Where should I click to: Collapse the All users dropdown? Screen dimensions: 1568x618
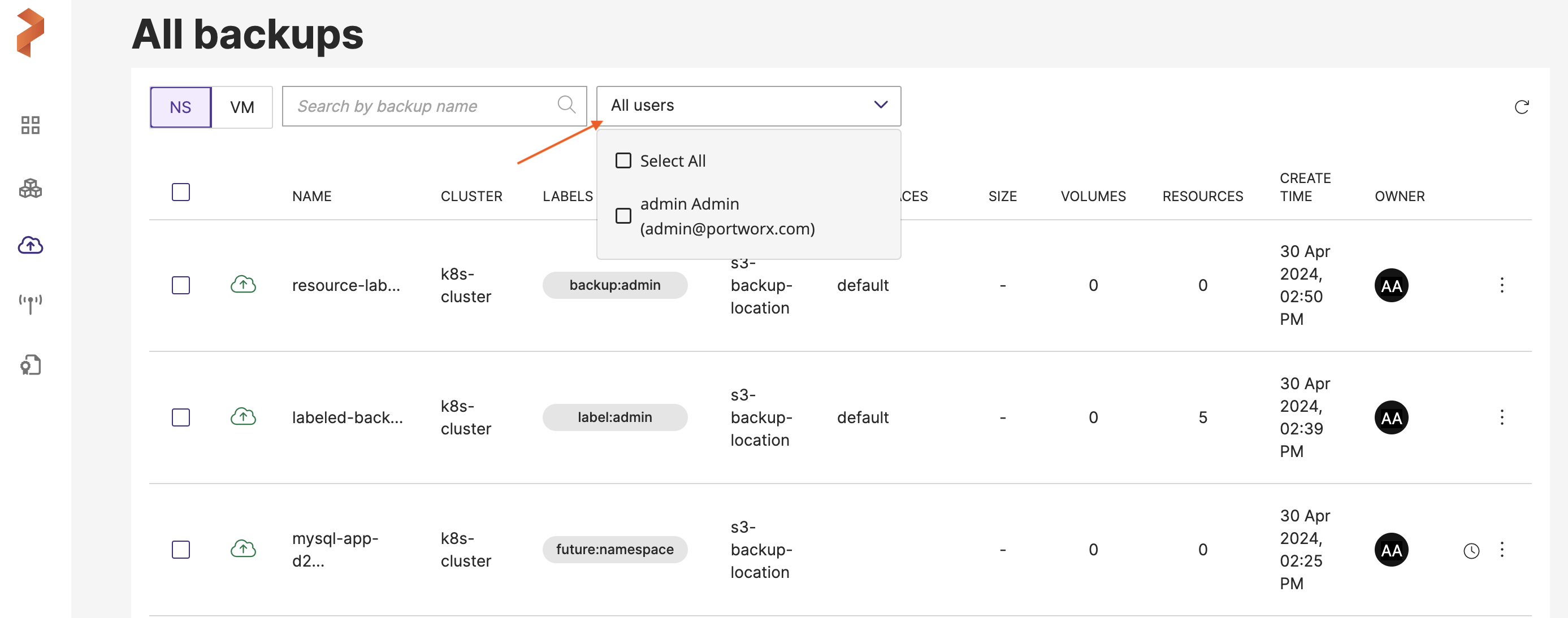(880, 105)
